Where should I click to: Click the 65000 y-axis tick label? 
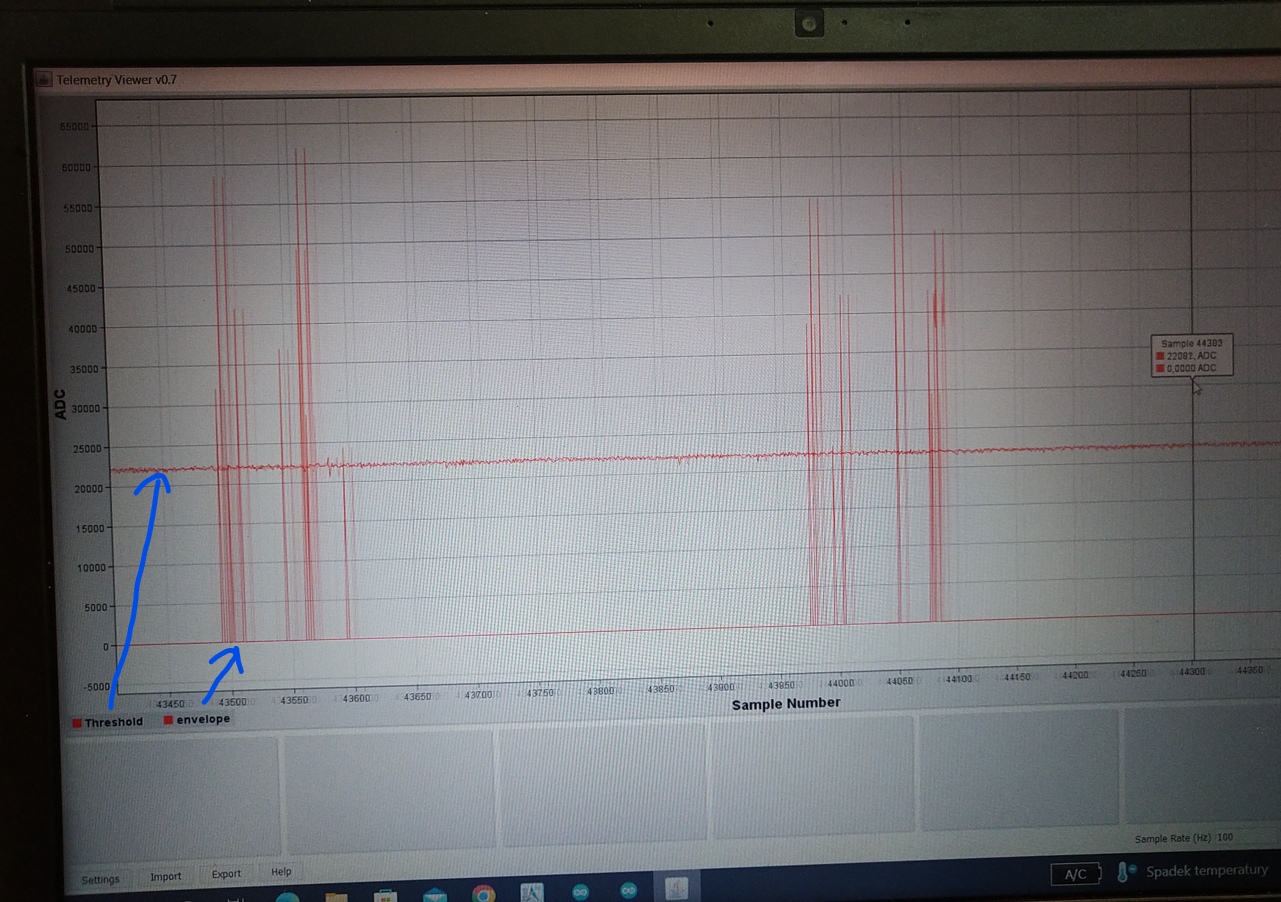(76, 127)
